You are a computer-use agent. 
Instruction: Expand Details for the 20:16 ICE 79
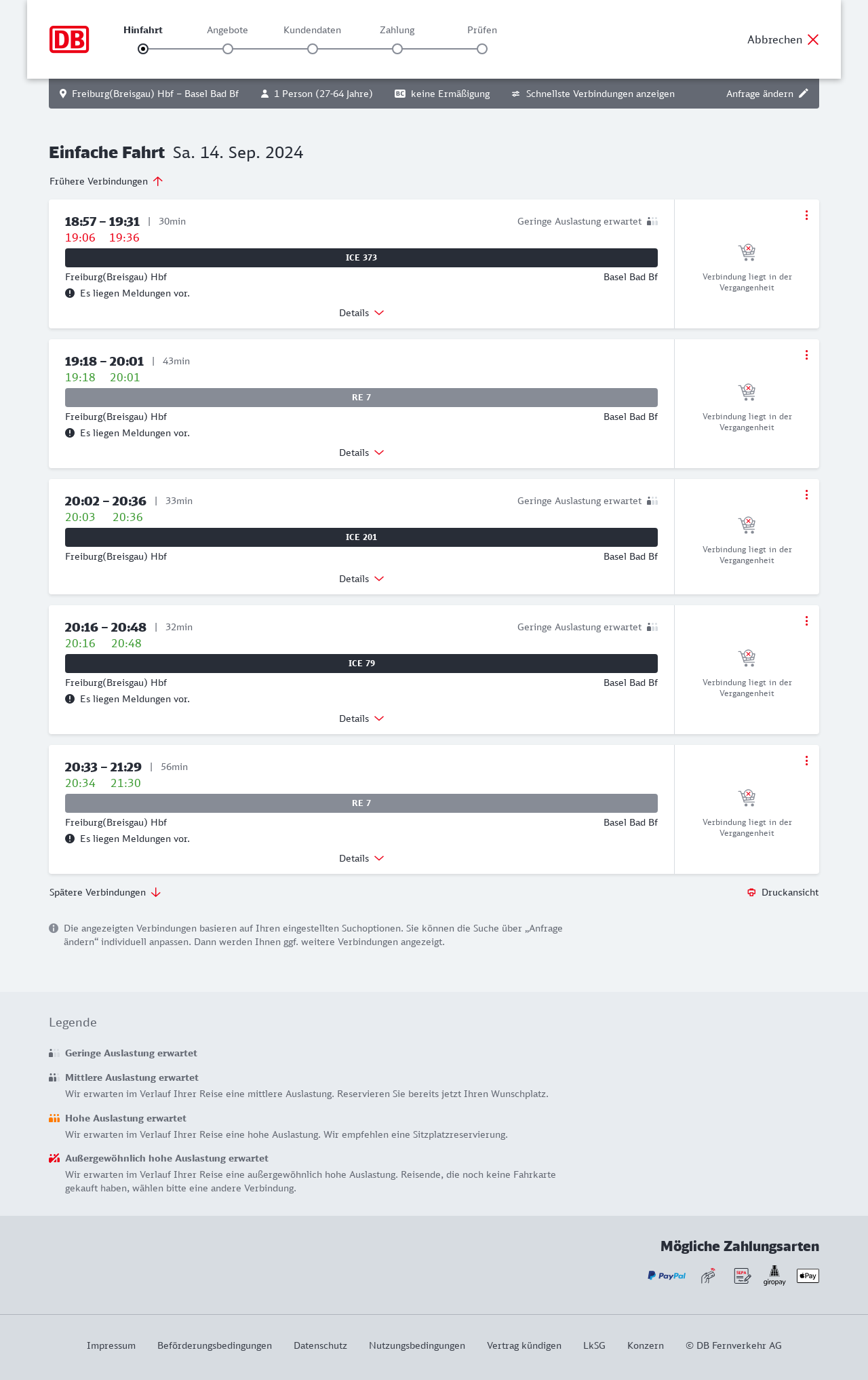pos(361,718)
